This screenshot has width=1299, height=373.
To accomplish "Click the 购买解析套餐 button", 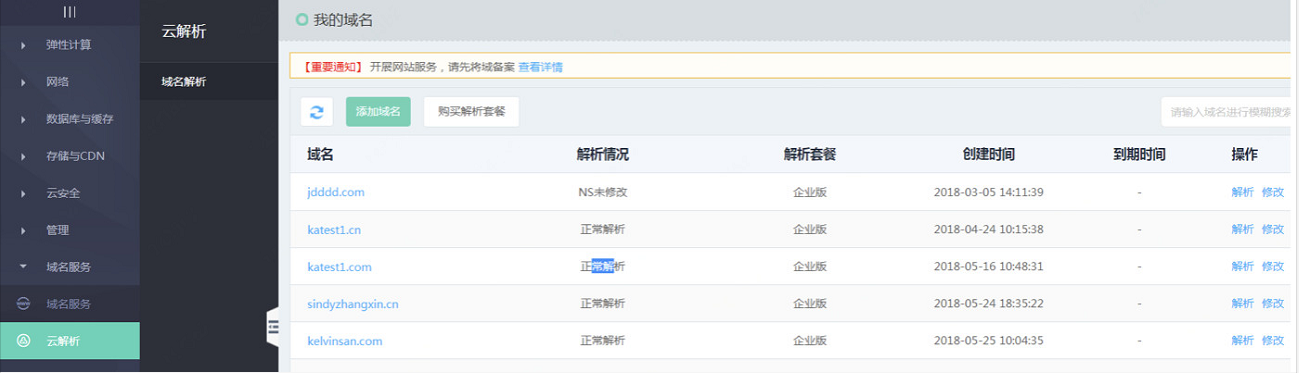I will click(471, 112).
